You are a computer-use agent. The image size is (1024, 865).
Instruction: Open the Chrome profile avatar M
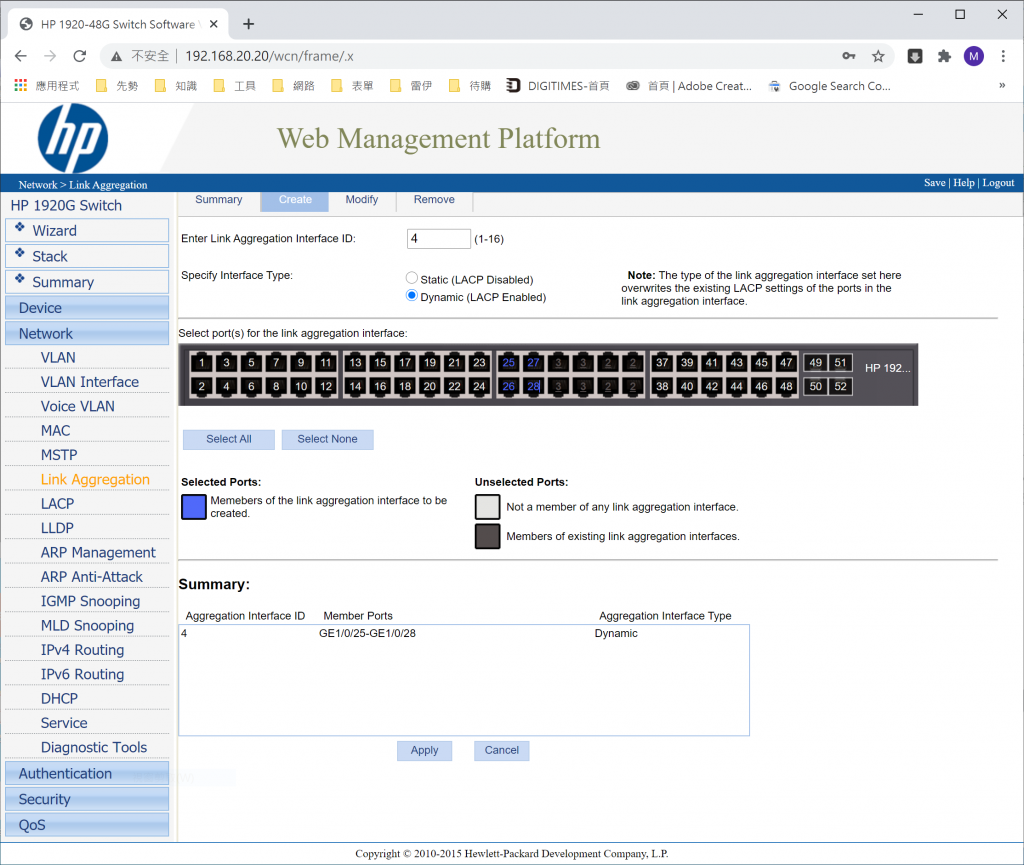coord(974,56)
